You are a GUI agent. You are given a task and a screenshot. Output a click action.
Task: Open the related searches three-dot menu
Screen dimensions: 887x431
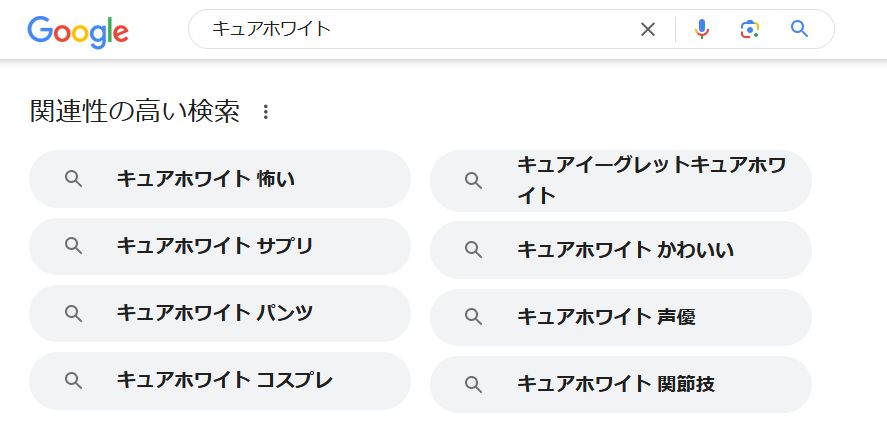(x=266, y=113)
